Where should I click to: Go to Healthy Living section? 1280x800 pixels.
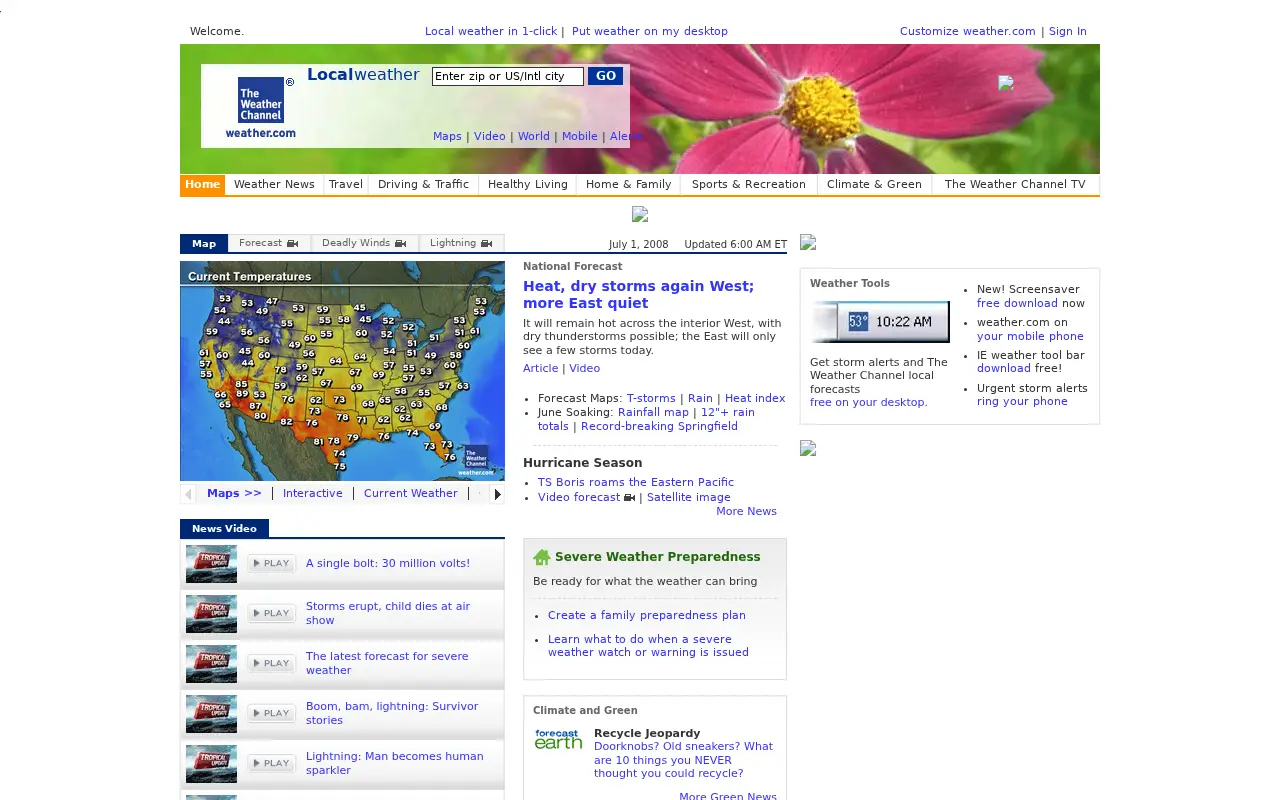[528, 184]
